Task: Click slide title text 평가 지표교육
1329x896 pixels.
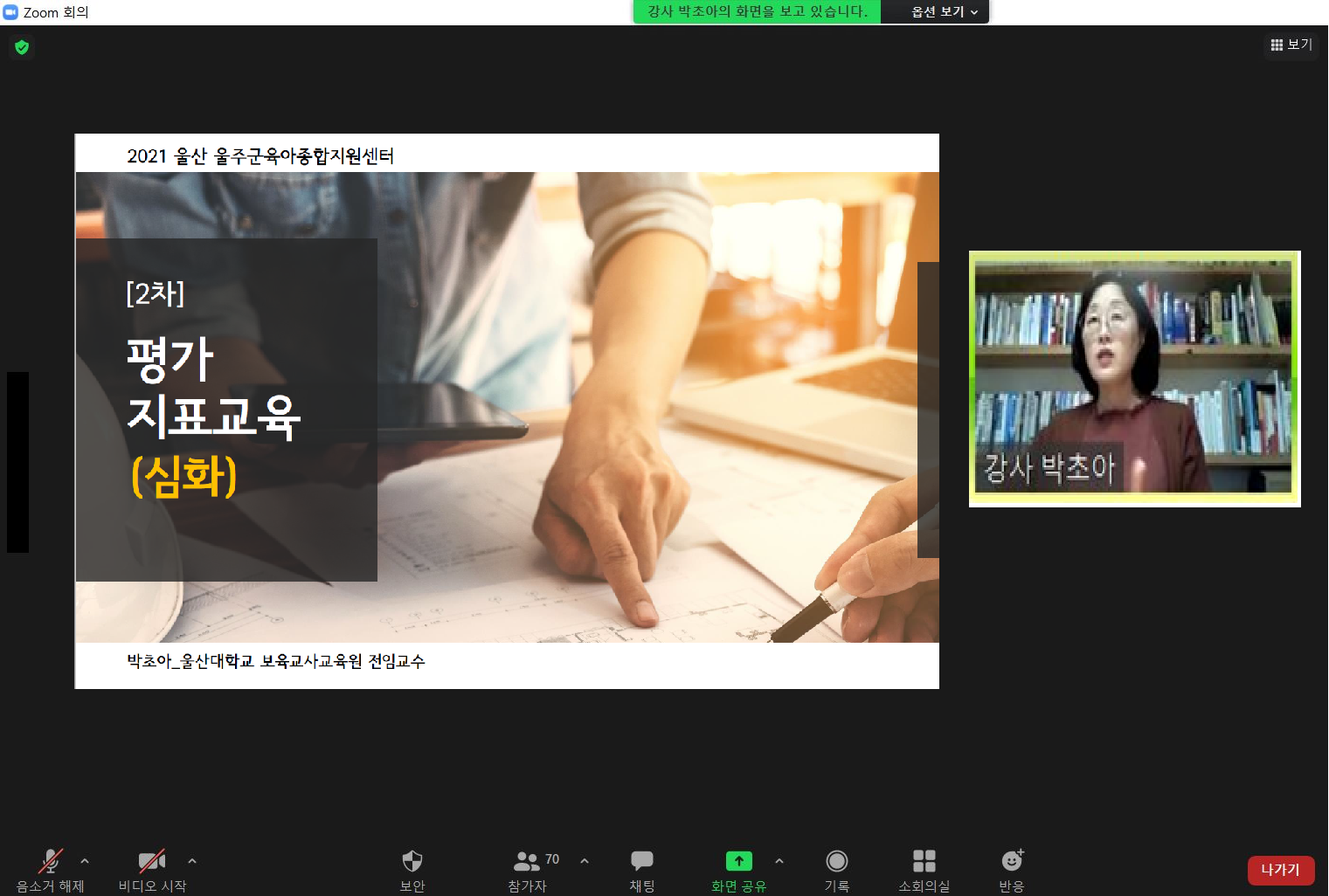Action: 214,388
